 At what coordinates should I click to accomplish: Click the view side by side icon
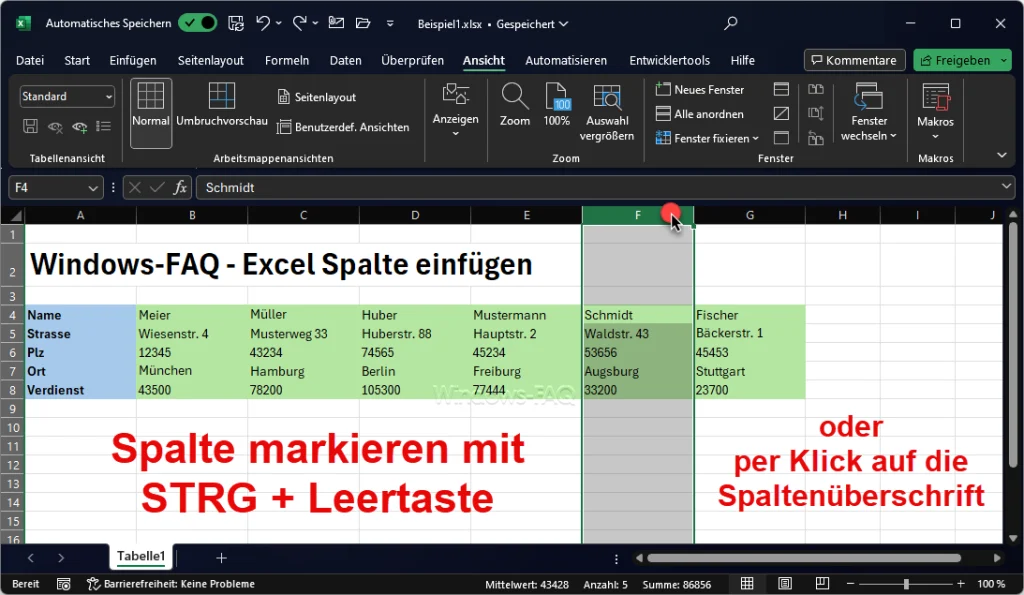pos(816,89)
